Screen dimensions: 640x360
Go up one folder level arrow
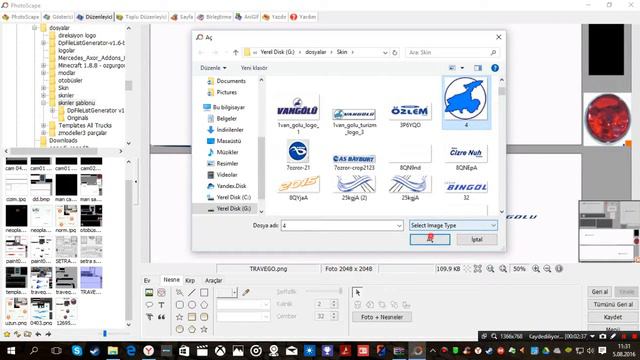coord(236,52)
